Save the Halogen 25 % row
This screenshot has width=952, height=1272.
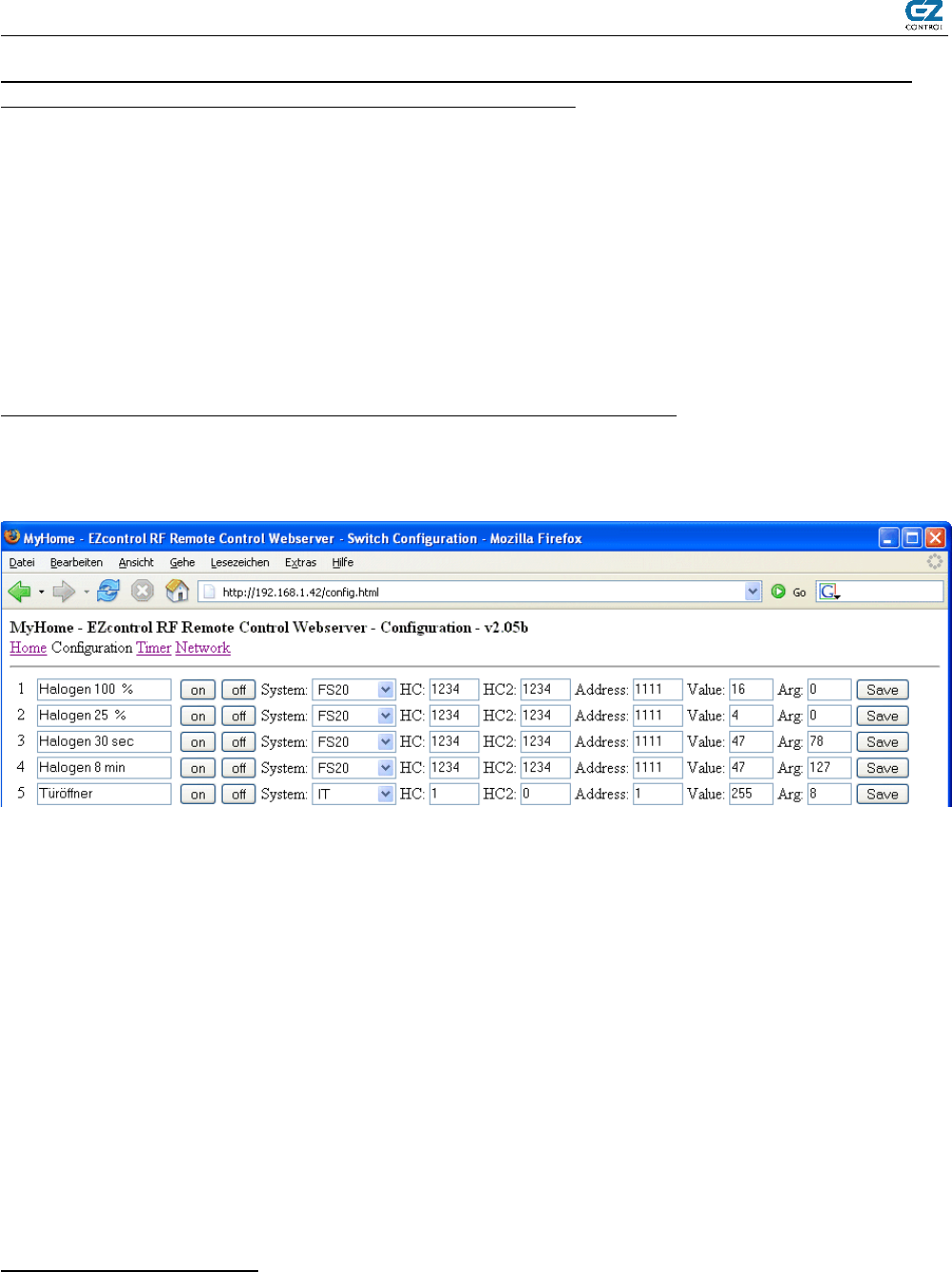tap(882, 716)
